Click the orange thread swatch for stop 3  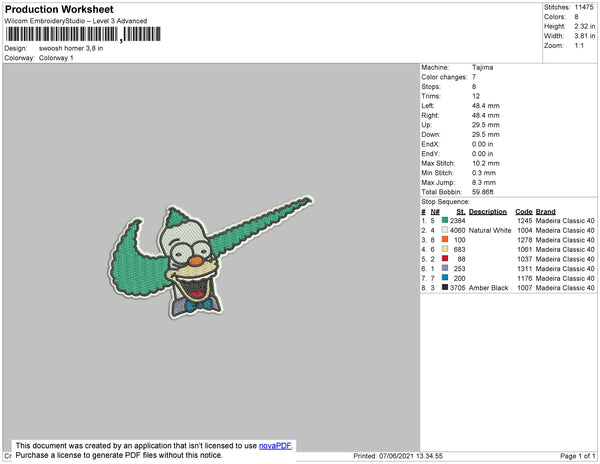pos(445,239)
